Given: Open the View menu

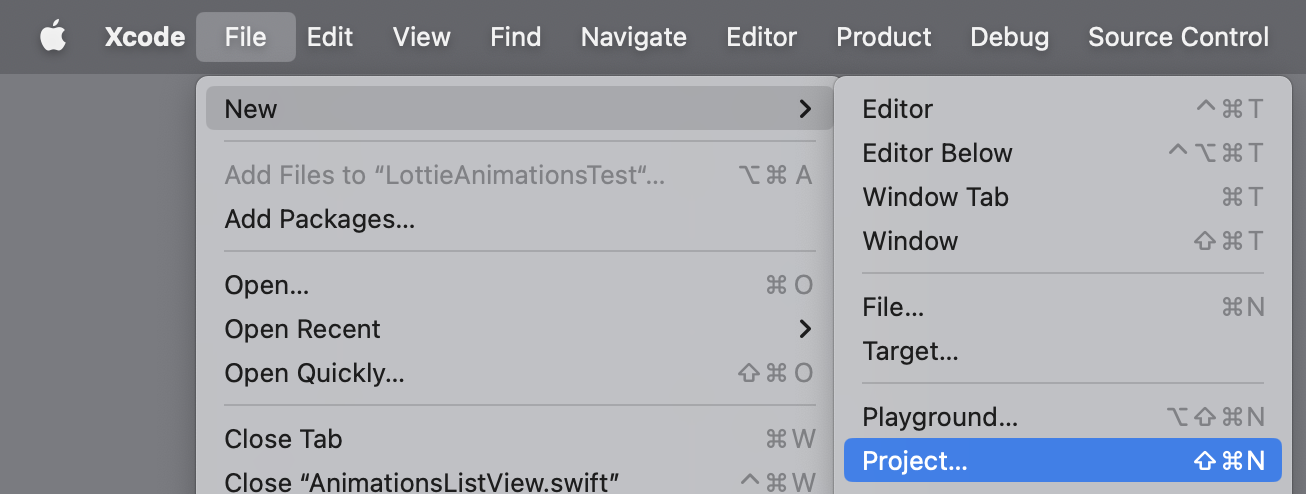Looking at the screenshot, I should click(x=421, y=37).
